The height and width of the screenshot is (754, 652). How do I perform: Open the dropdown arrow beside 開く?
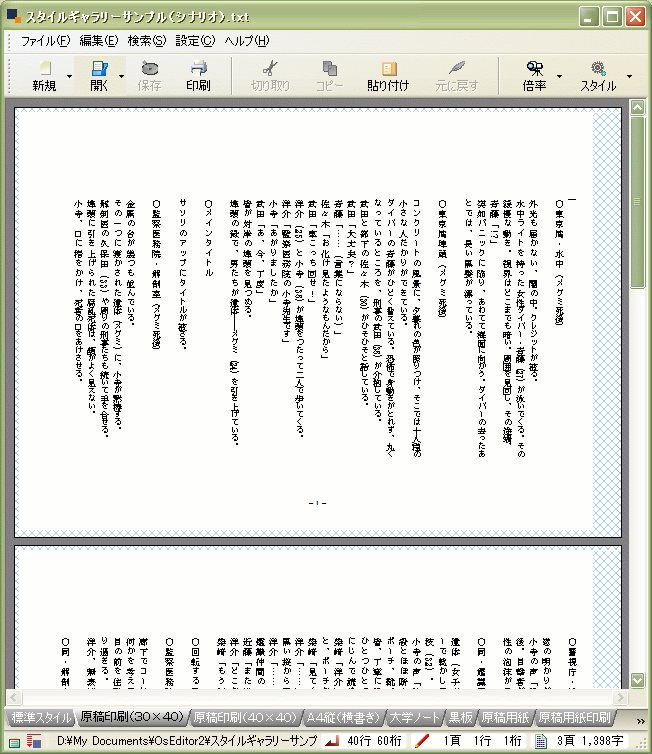(121, 76)
